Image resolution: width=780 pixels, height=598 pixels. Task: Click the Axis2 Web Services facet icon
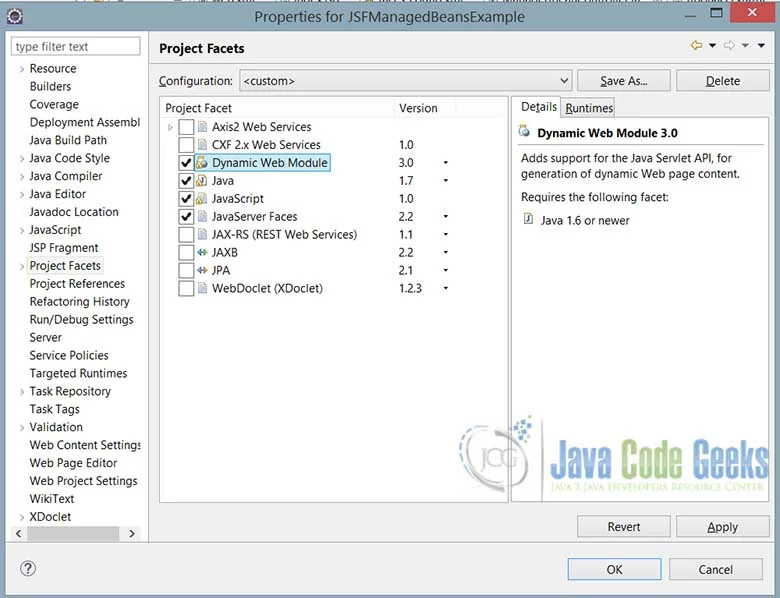(x=202, y=127)
